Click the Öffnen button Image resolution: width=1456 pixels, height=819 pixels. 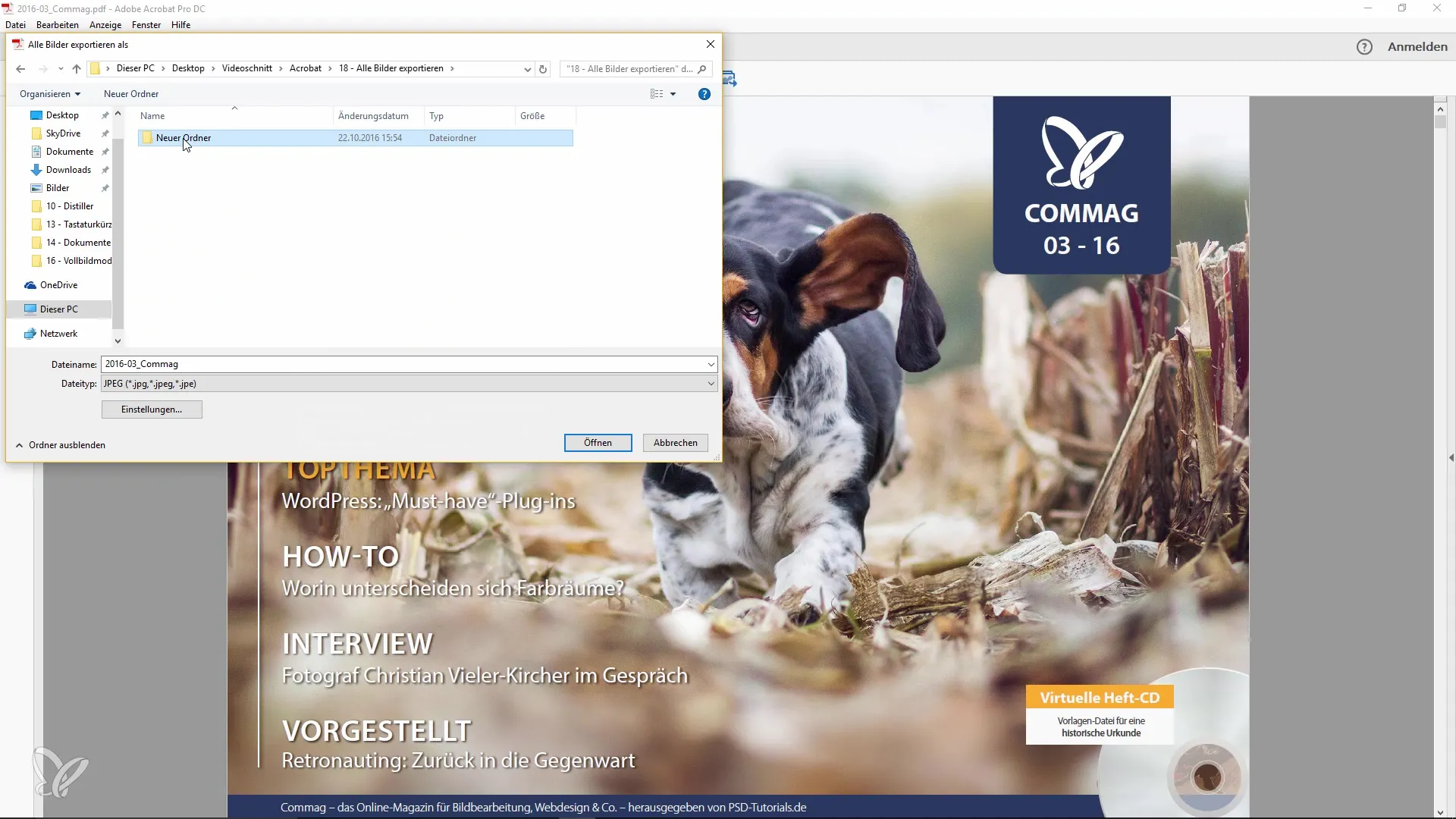point(597,442)
